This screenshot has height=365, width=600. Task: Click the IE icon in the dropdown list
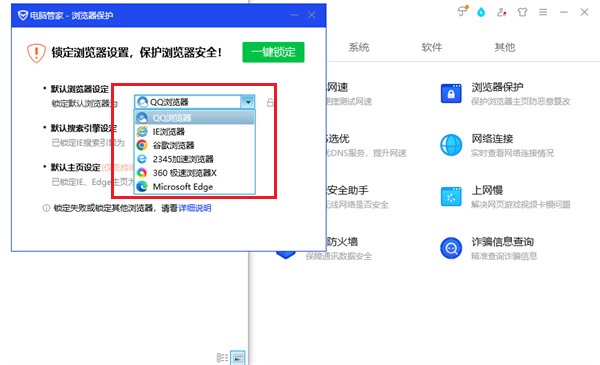[142, 131]
